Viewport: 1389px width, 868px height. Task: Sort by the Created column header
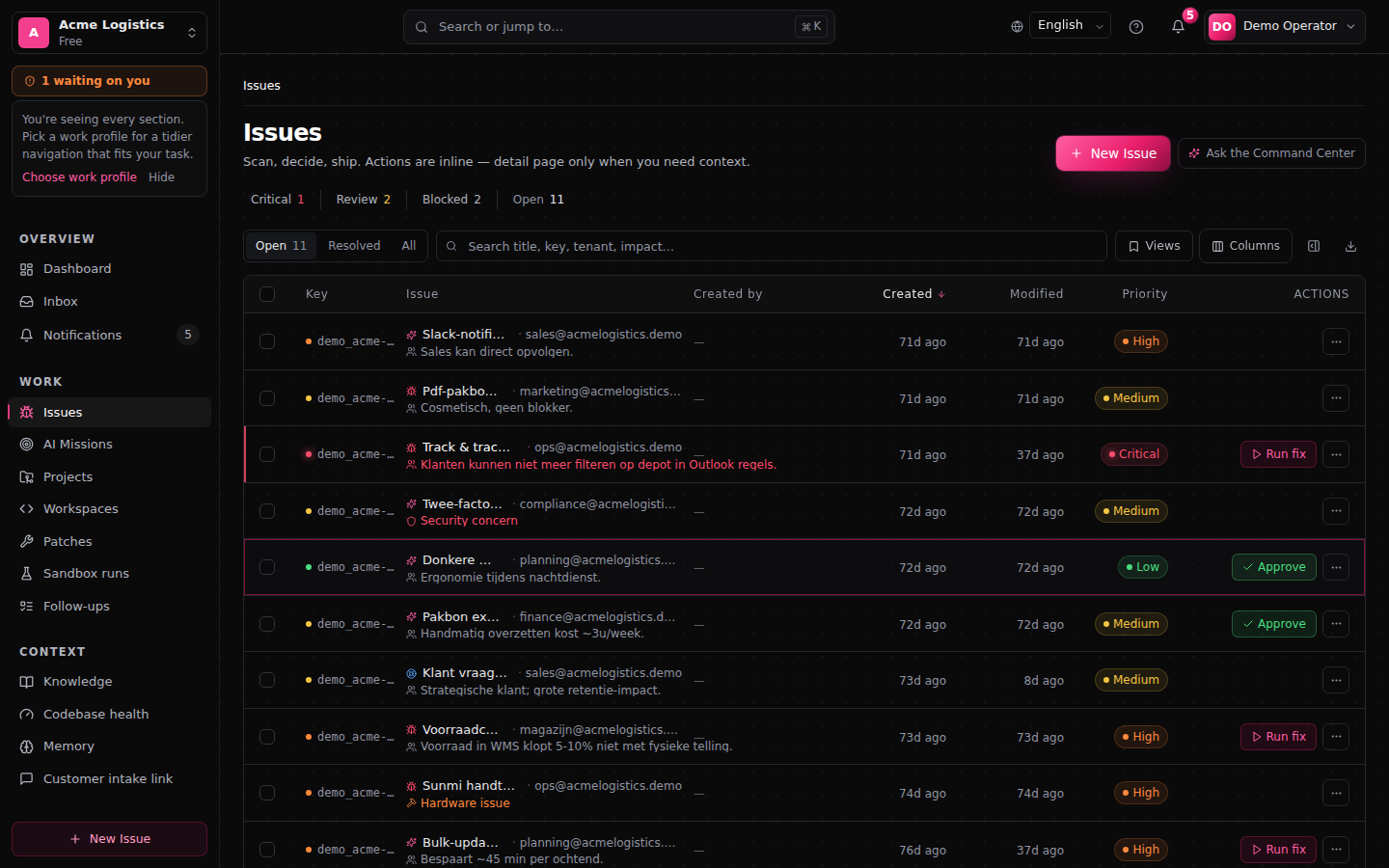[913, 294]
